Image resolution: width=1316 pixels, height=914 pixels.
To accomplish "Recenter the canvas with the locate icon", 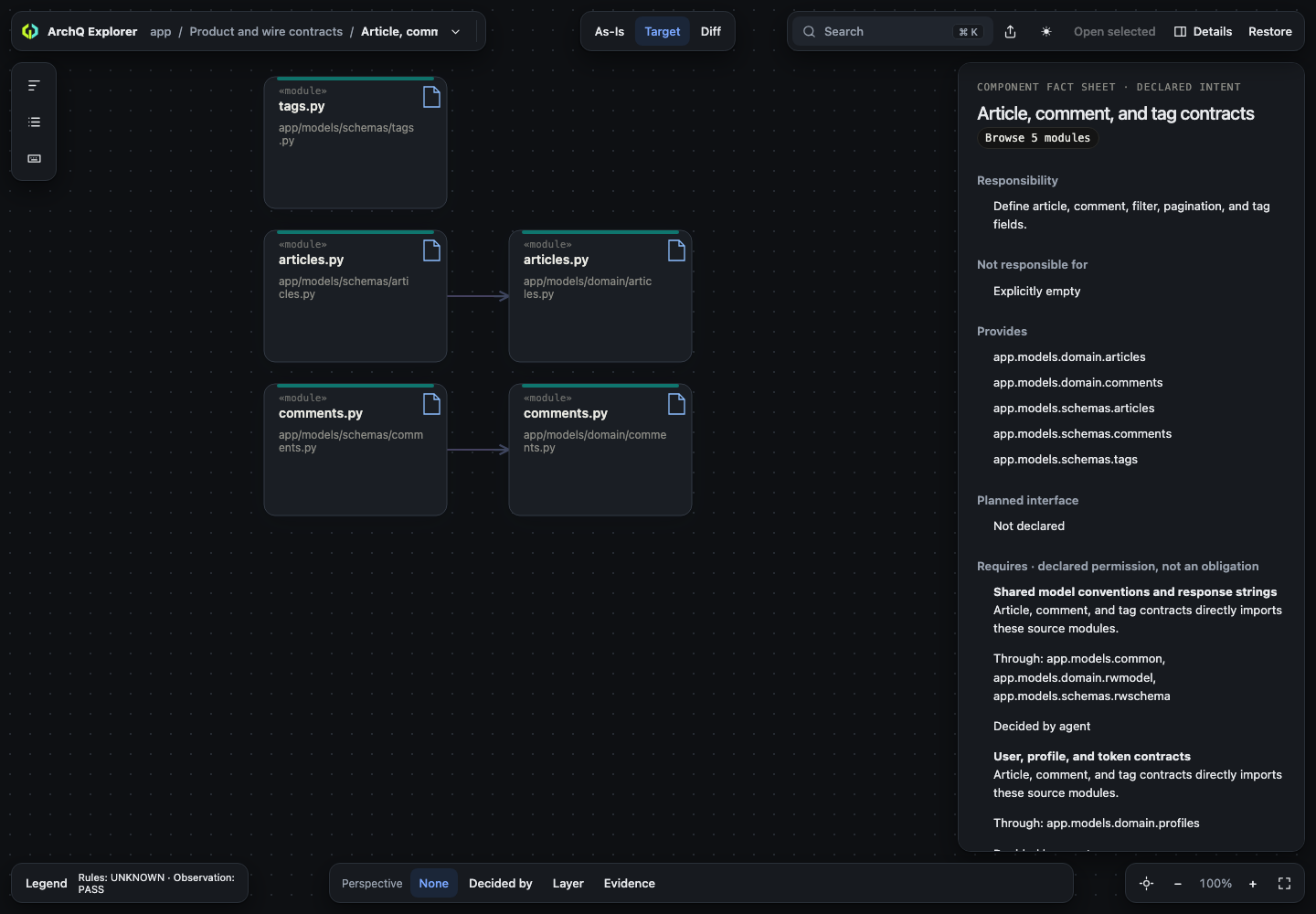I will click(1146, 883).
